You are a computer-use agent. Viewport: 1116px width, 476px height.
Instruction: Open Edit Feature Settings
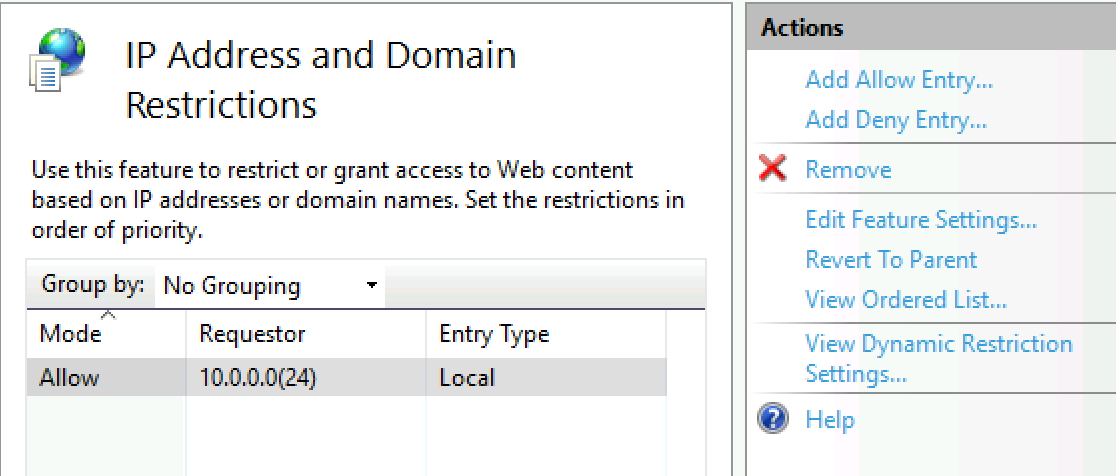[921, 220]
